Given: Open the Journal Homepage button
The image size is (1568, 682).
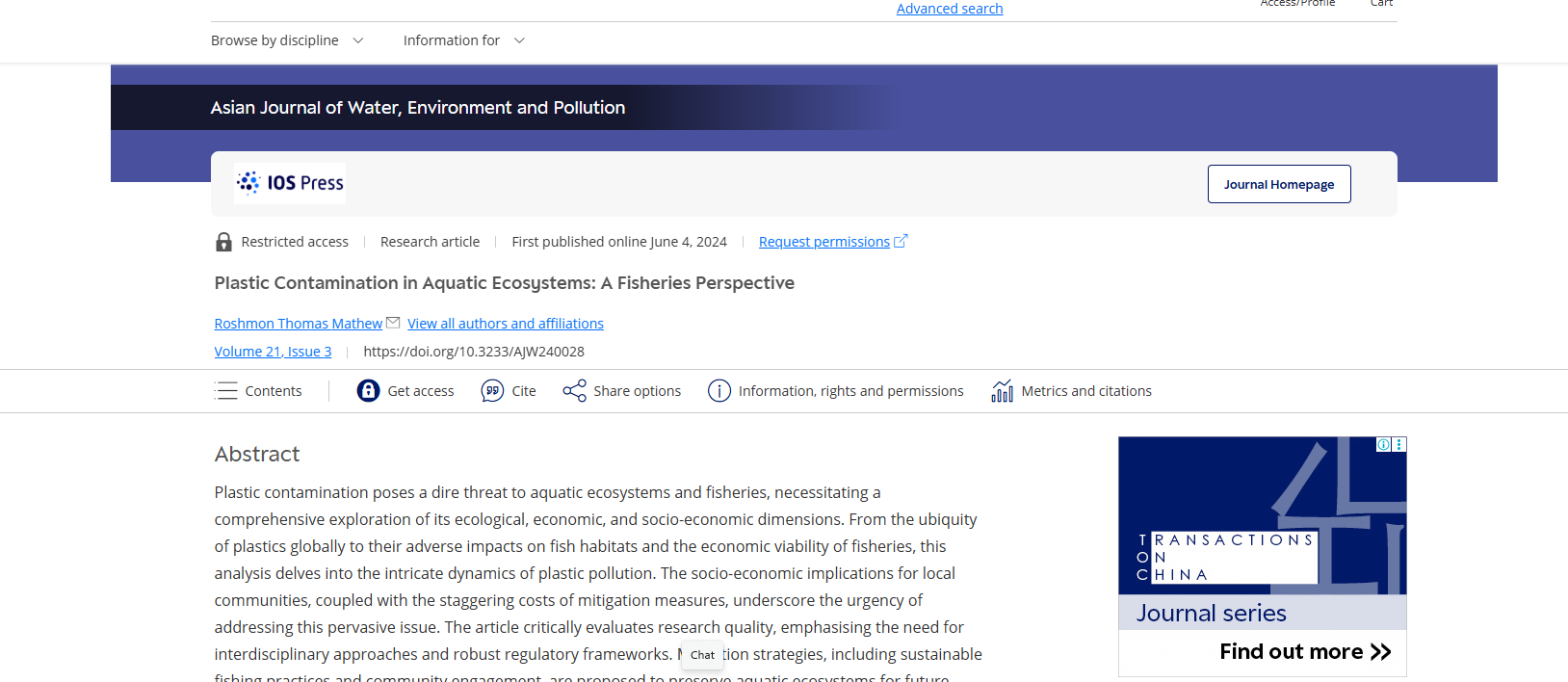Looking at the screenshot, I should point(1278,184).
